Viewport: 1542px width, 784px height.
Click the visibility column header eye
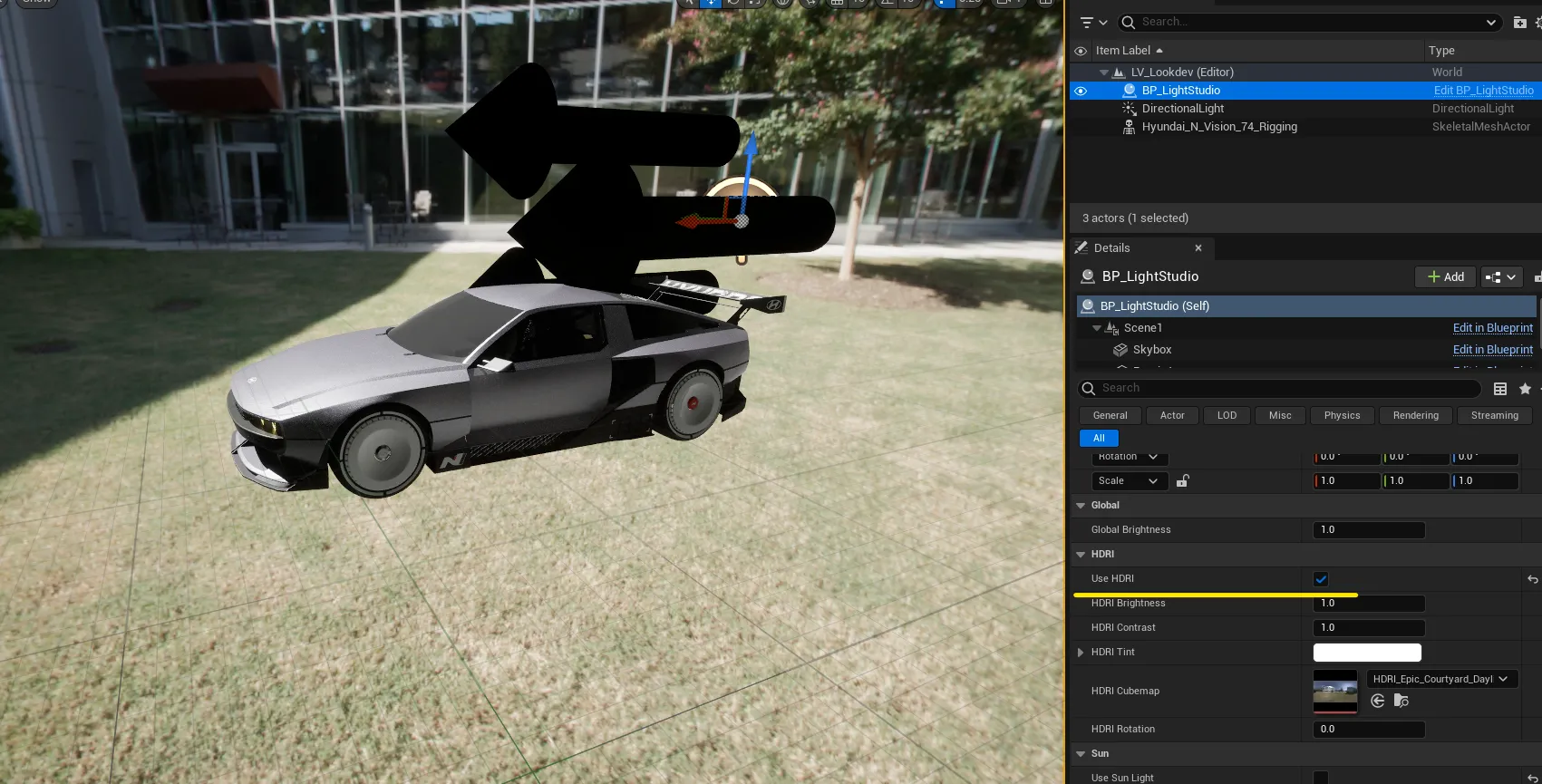[1081, 51]
